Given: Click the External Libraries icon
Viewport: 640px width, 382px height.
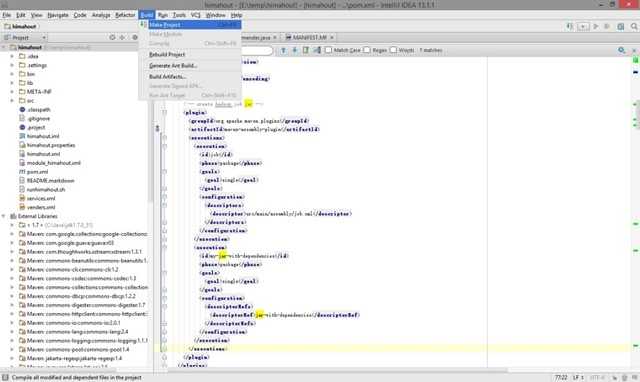Looking at the screenshot, I should point(13,216).
